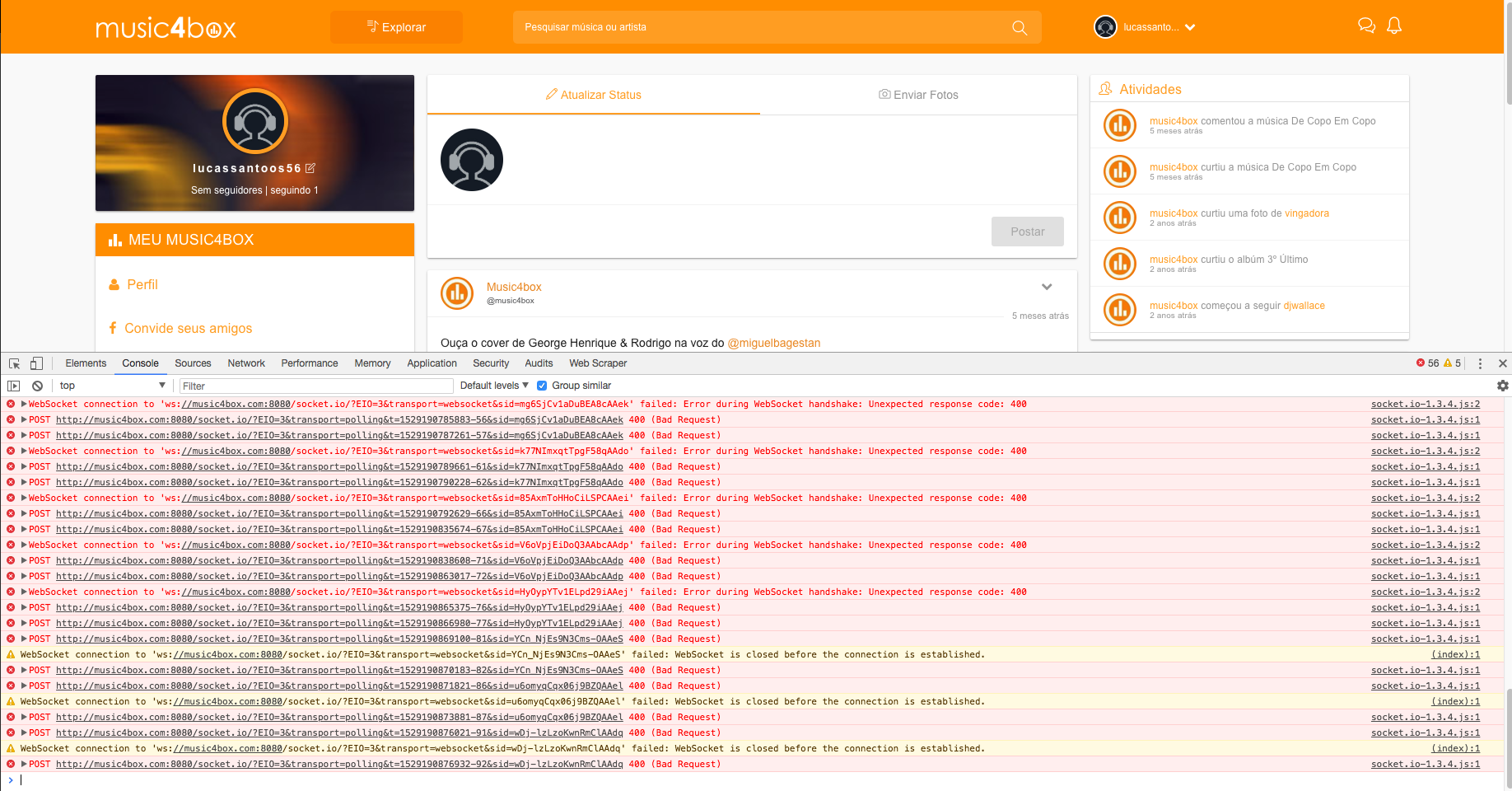
Task: Open the Elements DevTools tab
Action: pos(86,363)
